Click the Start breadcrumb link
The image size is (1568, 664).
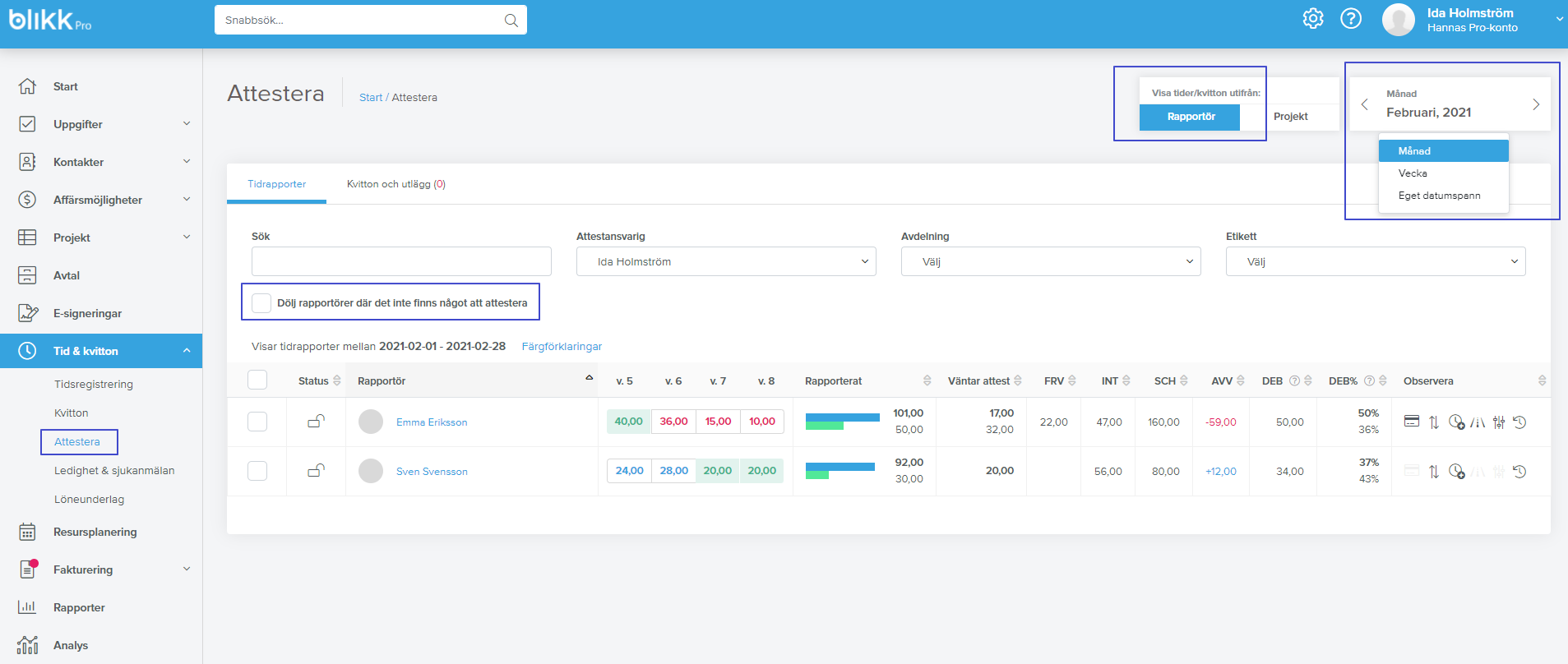pos(371,97)
